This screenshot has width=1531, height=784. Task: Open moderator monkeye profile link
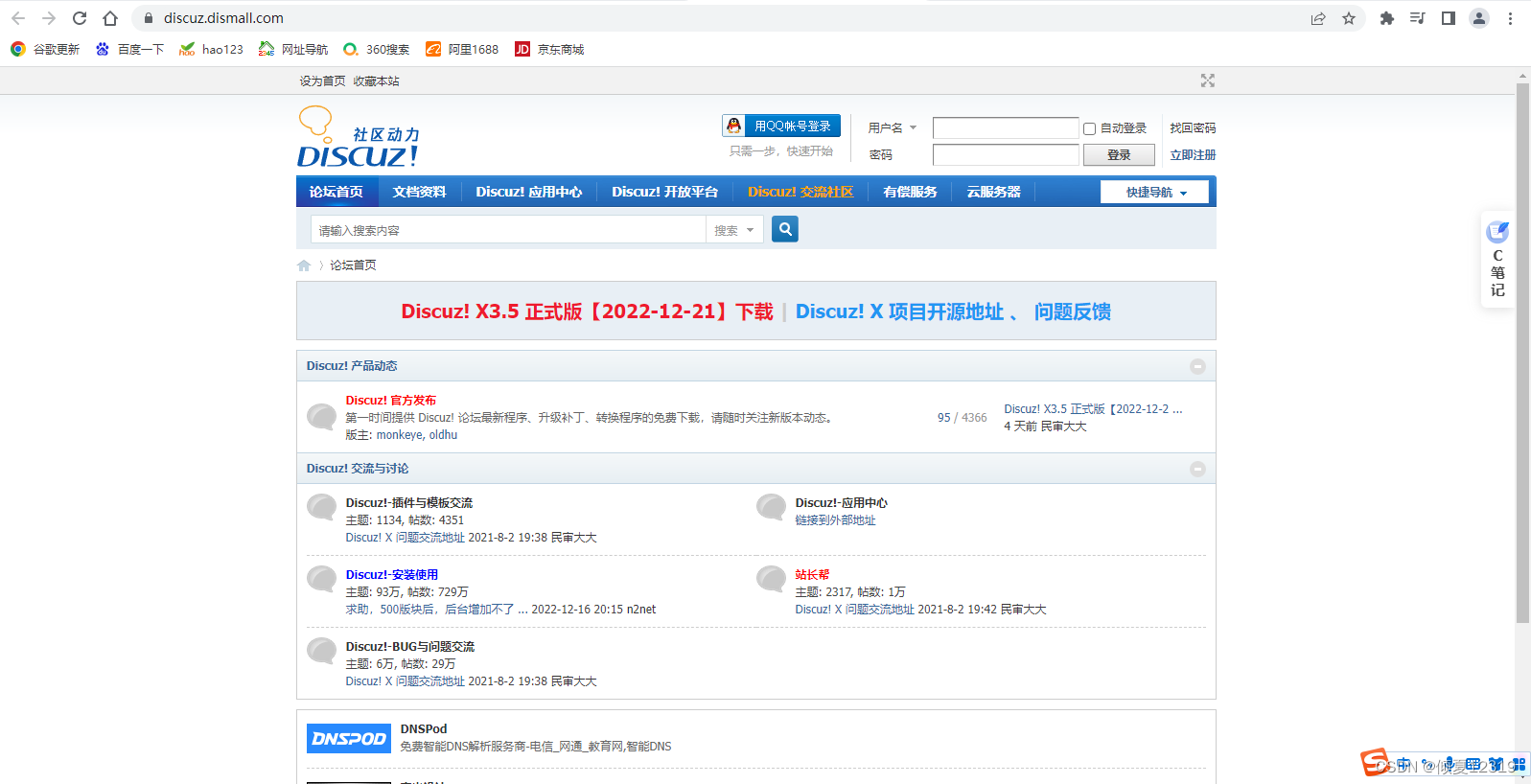click(399, 435)
